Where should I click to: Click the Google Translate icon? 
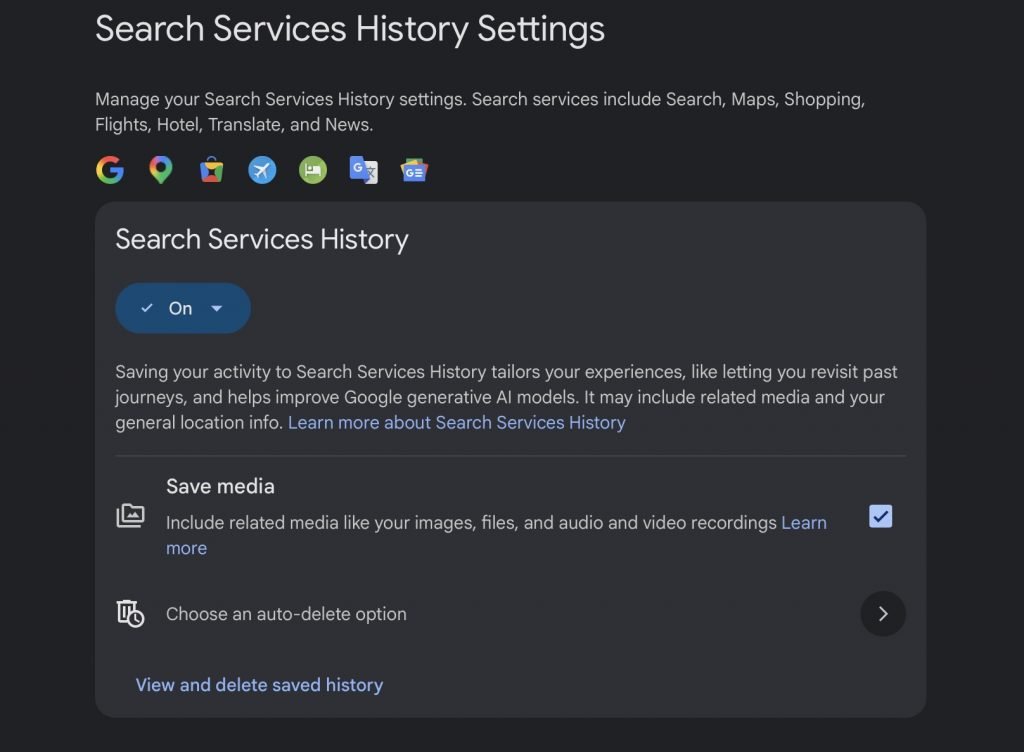(364, 170)
